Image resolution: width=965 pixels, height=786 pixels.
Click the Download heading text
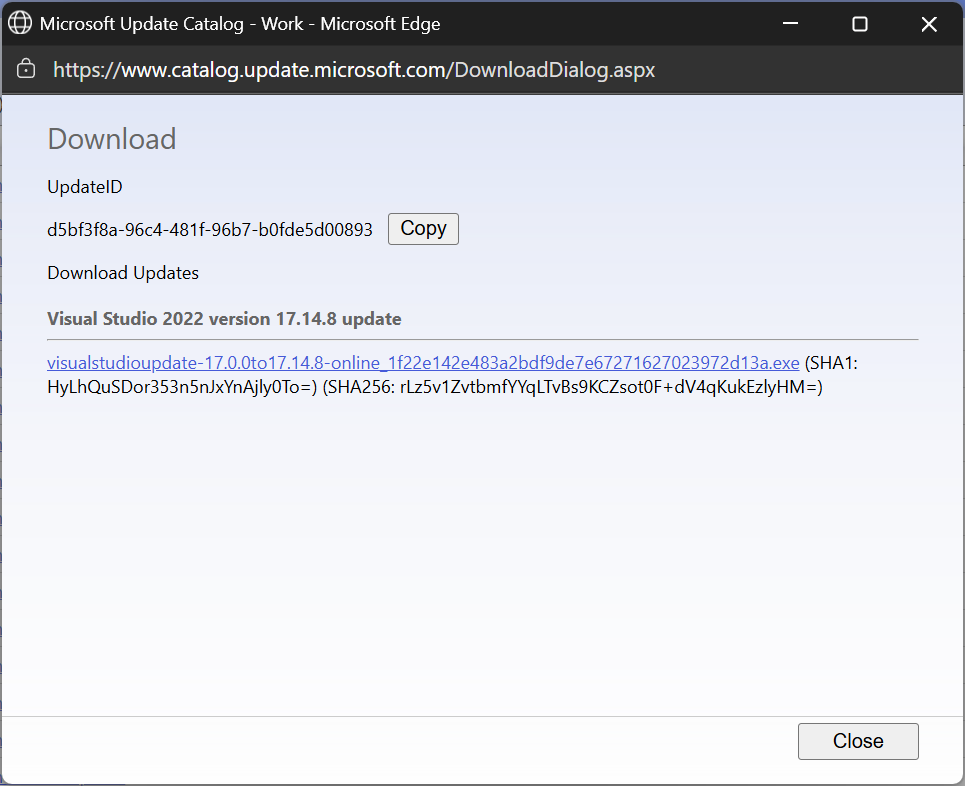(x=112, y=138)
